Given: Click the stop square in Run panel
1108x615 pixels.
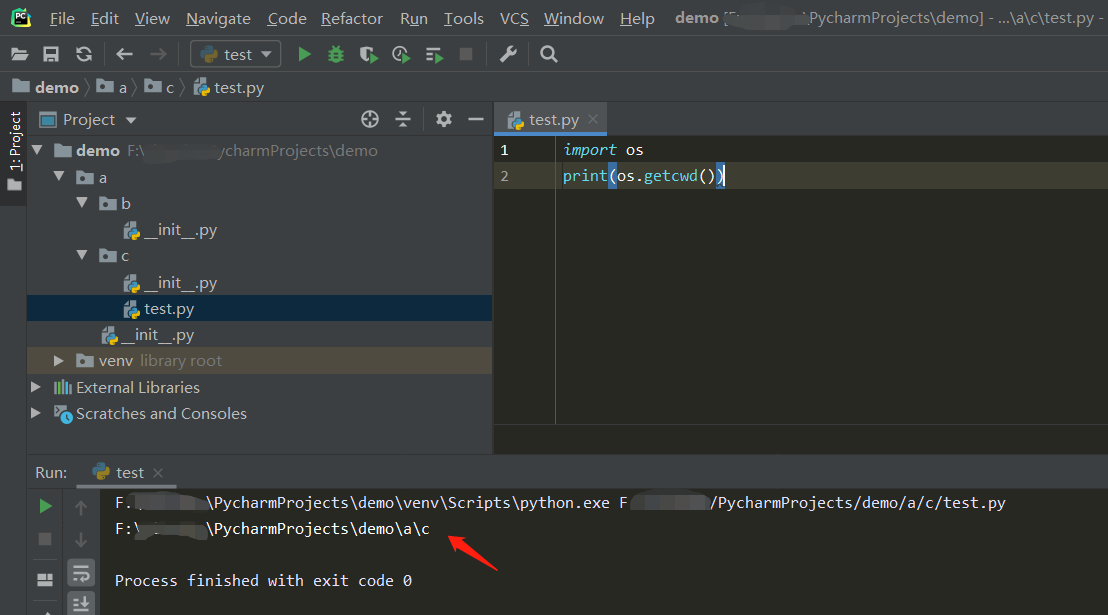Looking at the screenshot, I should coord(45,539).
